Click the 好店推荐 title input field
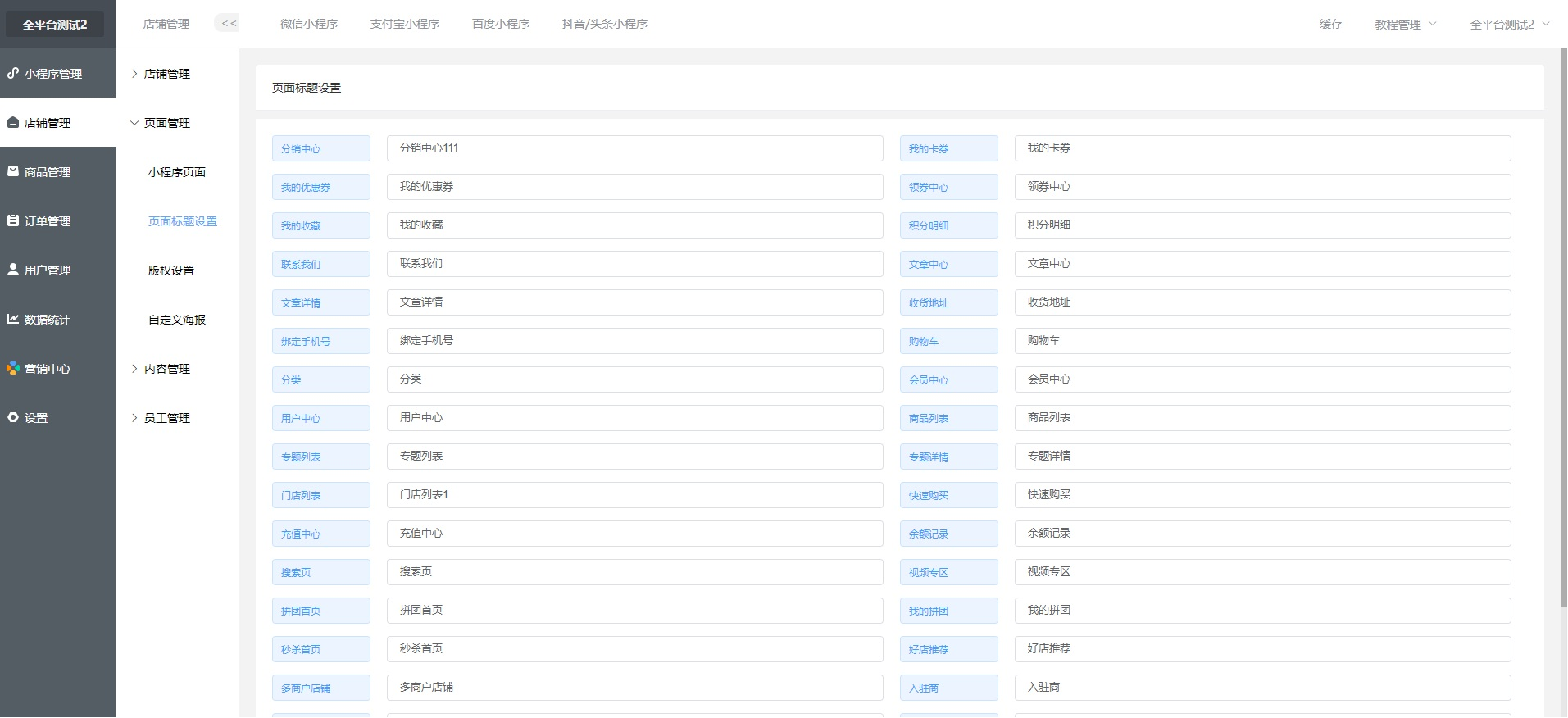 pyautogui.click(x=1263, y=649)
